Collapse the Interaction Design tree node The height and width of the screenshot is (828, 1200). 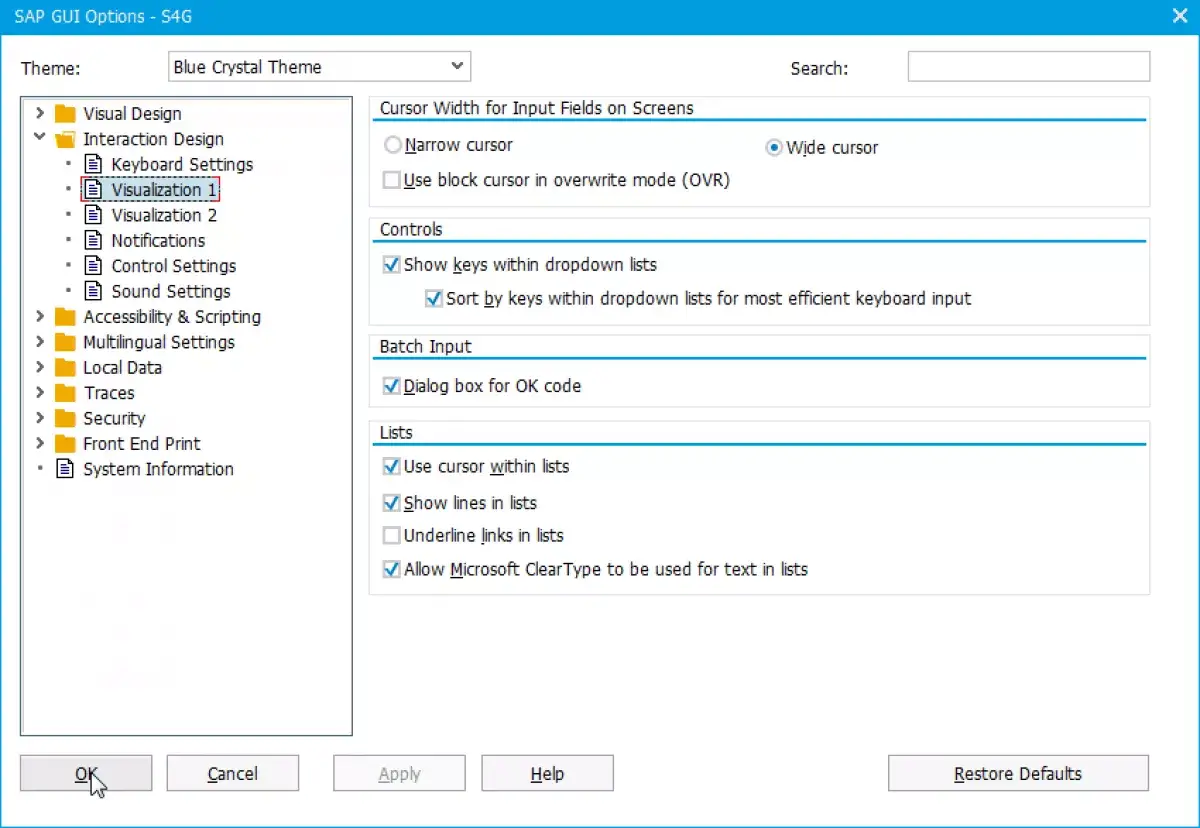point(40,138)
